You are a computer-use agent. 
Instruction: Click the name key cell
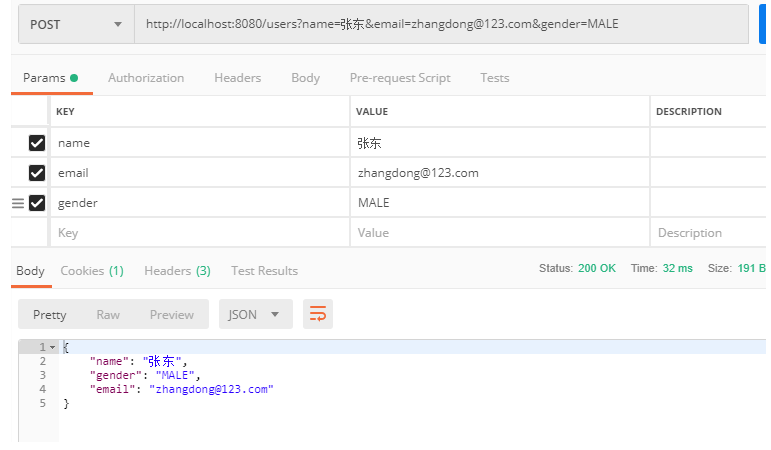200,143
